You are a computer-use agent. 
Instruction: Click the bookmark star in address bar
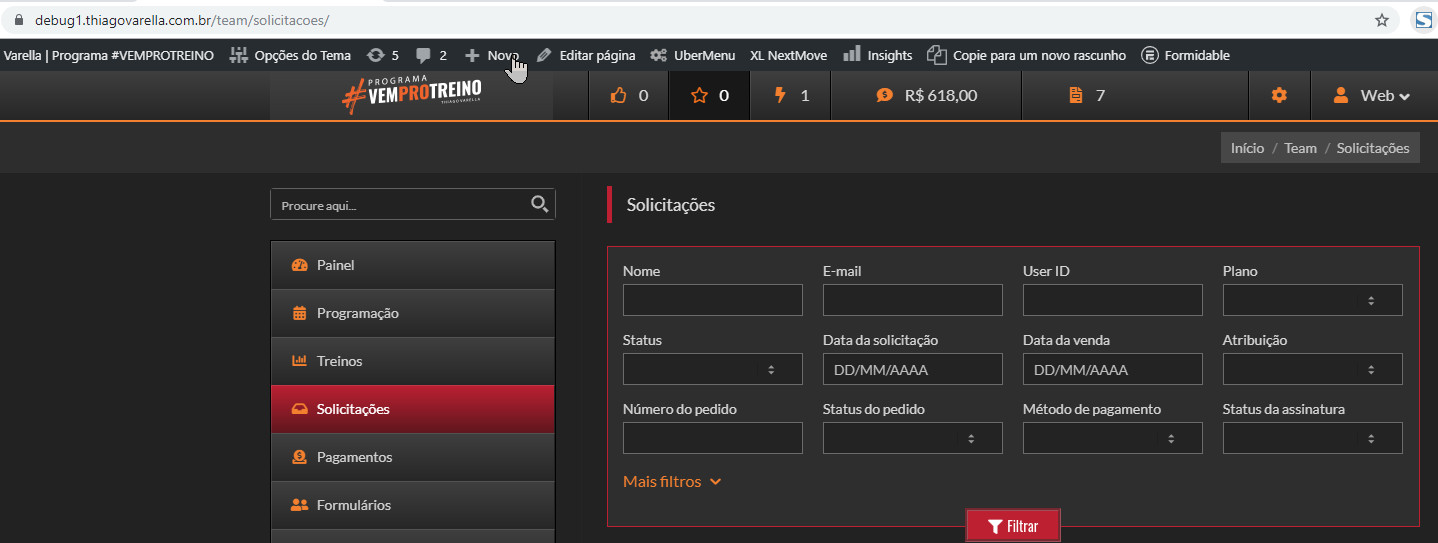(1382, 20)
